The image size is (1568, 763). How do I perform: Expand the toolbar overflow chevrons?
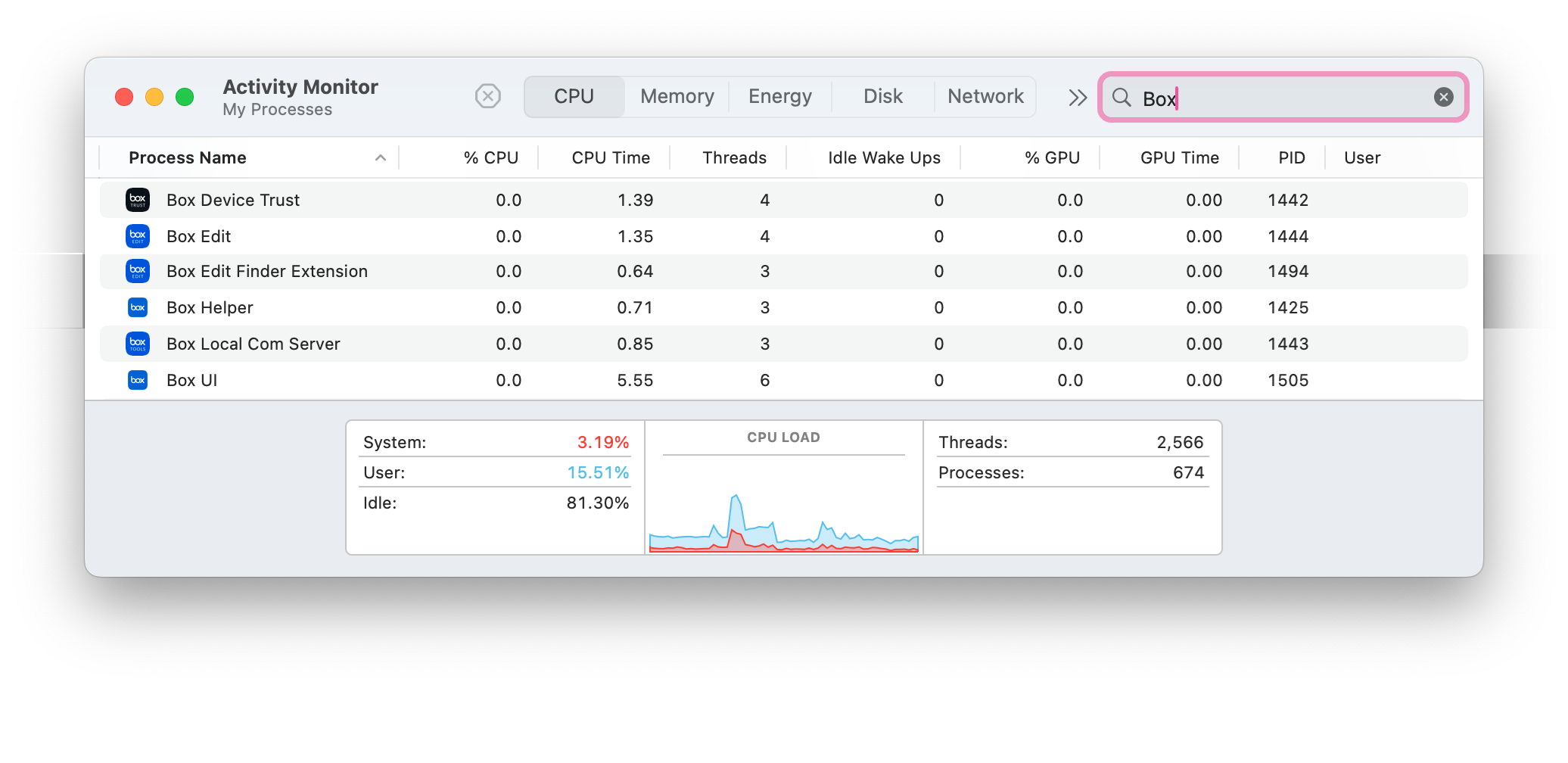1078,98
